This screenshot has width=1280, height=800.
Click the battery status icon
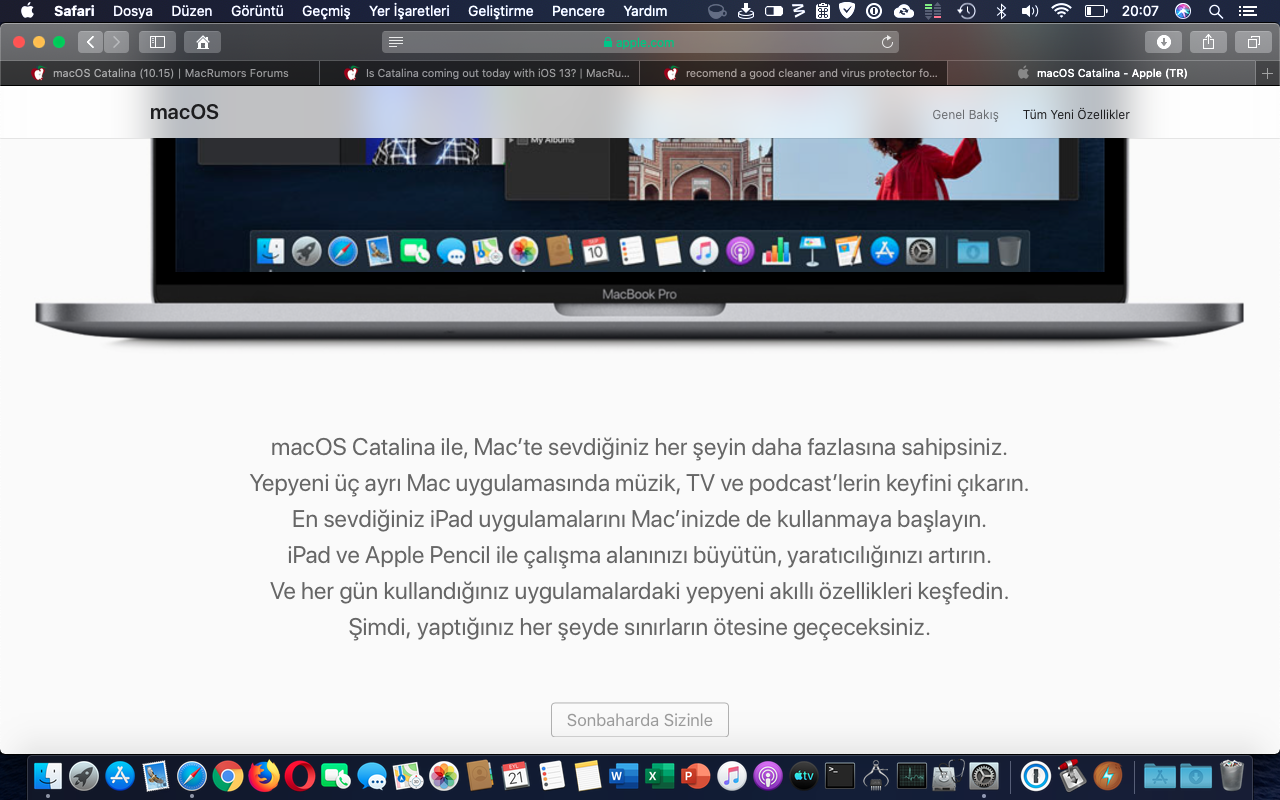[1095, 11]
